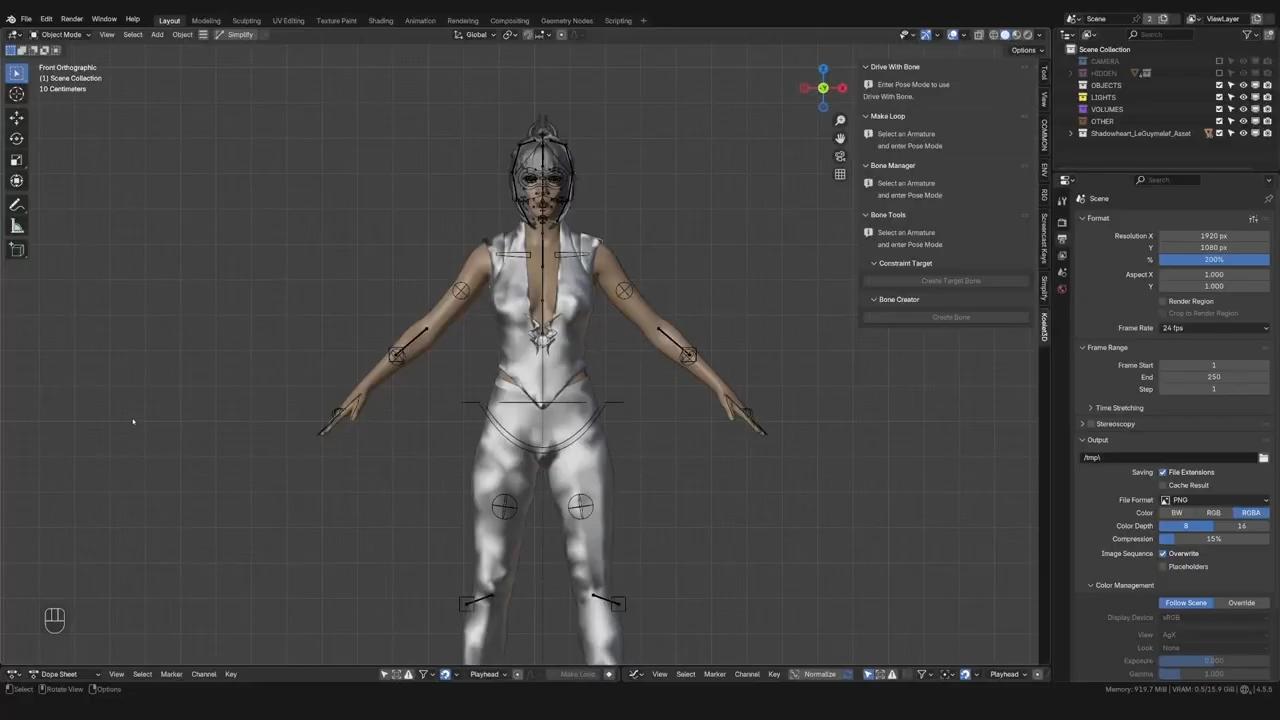Click the pin icon in the Scene properties header

coord(1268,199)
